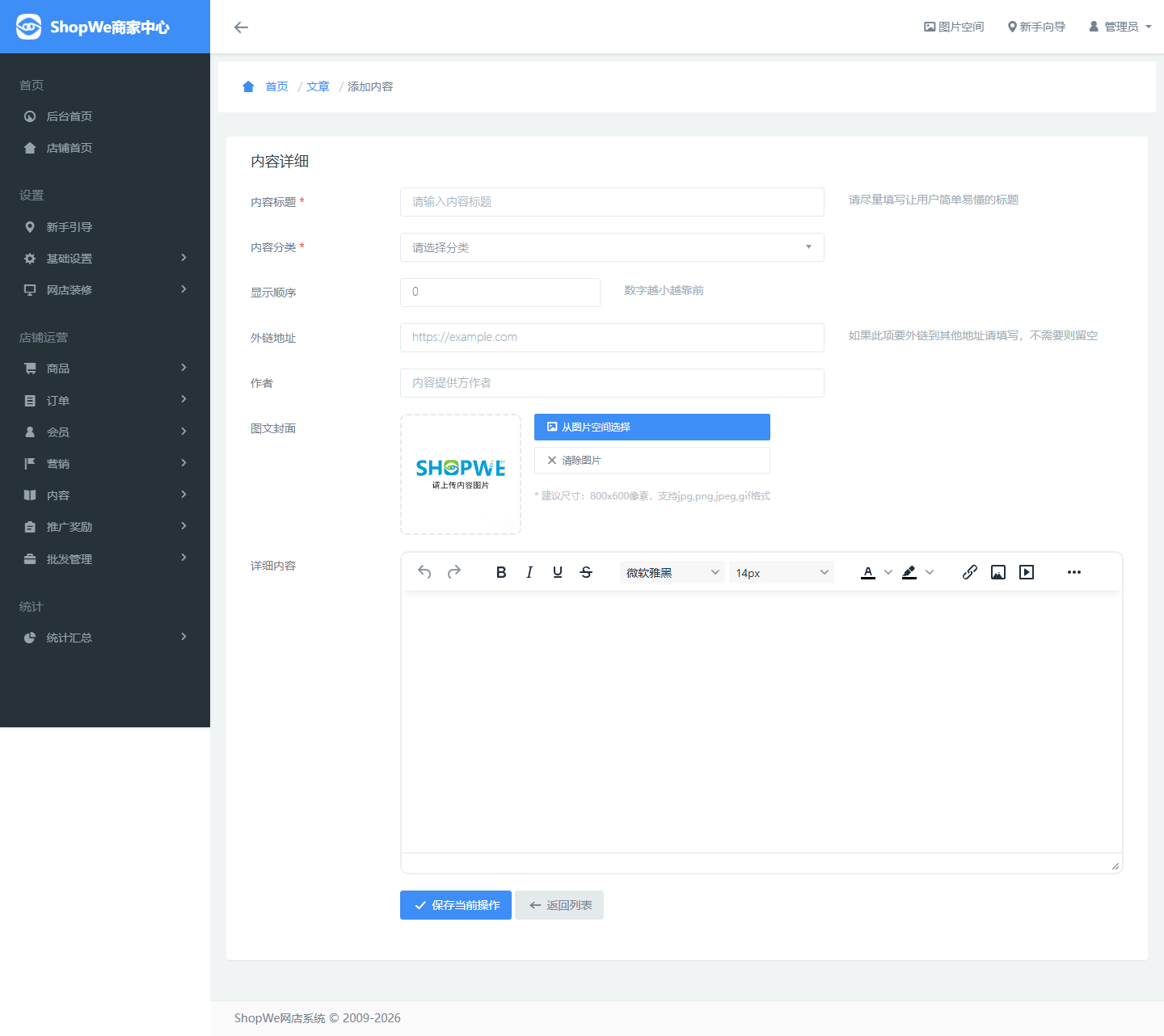Undo in the editor toolbar

click(x=424, y=572)
